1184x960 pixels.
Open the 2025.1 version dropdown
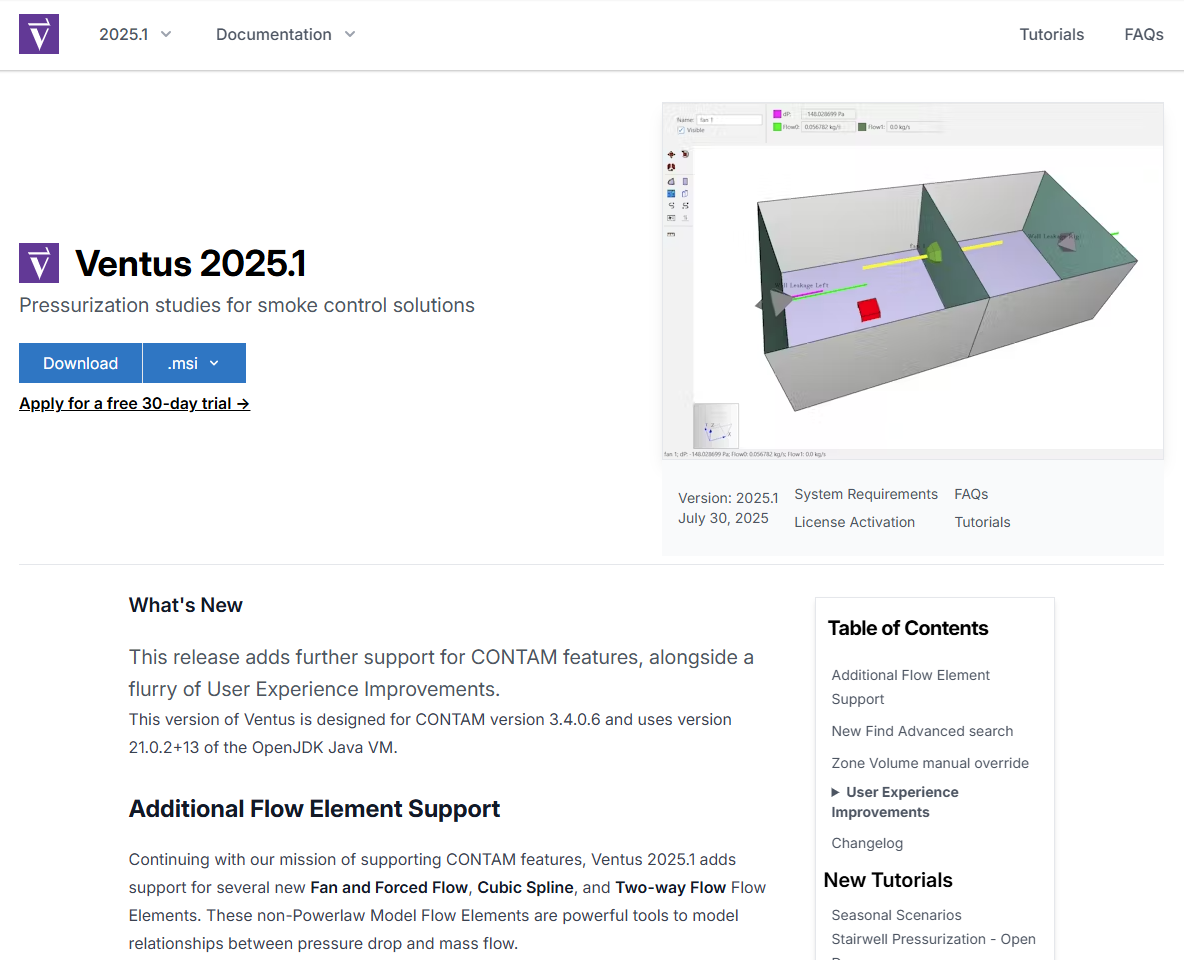pos(135,35)
